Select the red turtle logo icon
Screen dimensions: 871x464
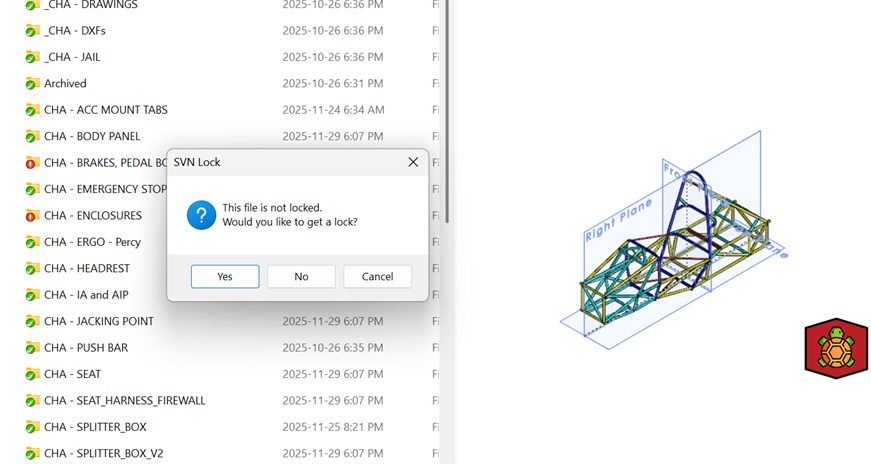click(836, 349)
